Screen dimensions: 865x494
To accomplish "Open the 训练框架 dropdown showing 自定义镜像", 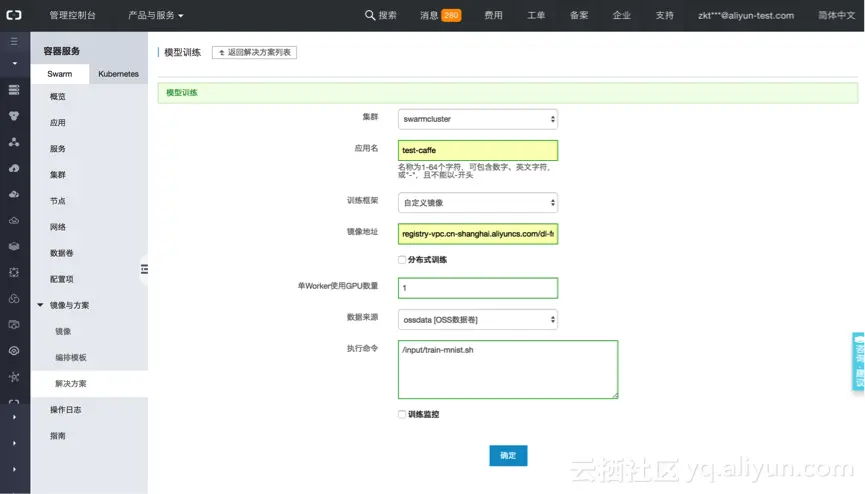I will tap(478, 203).
